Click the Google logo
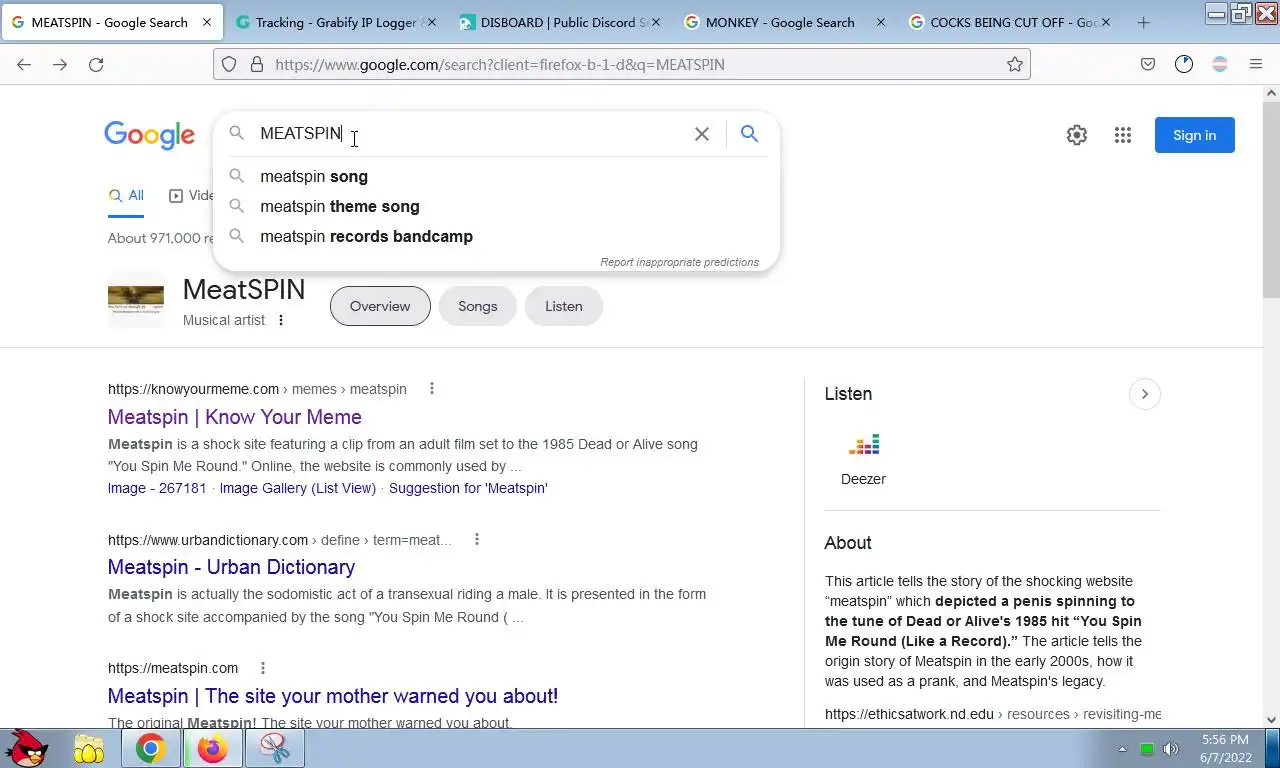Image resolution: width=1280 pixels, height=768 pixels. 149,135
